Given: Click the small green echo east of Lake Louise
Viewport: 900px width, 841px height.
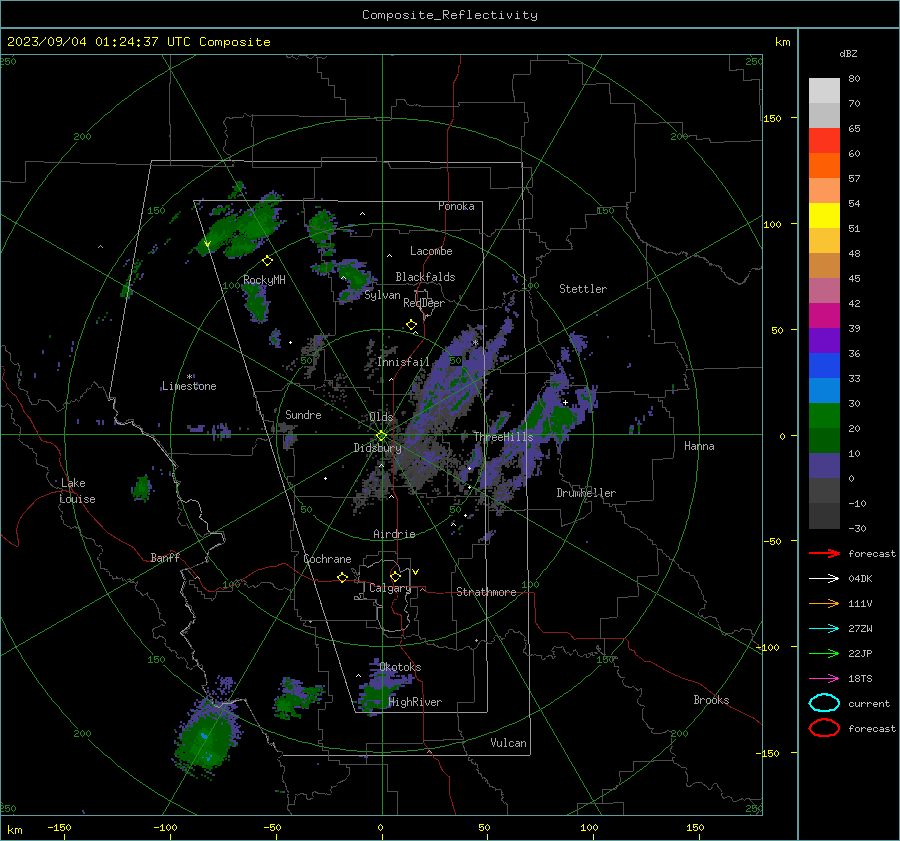Looking at the screenshot, I should tap(141, 488).
